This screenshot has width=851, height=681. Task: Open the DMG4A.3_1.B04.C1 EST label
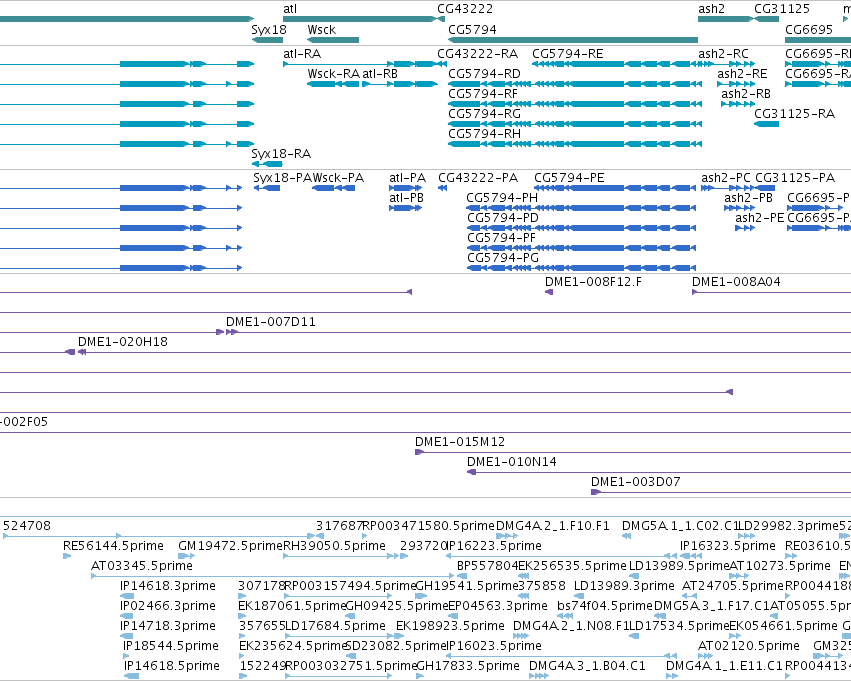(x=588, y=666)
